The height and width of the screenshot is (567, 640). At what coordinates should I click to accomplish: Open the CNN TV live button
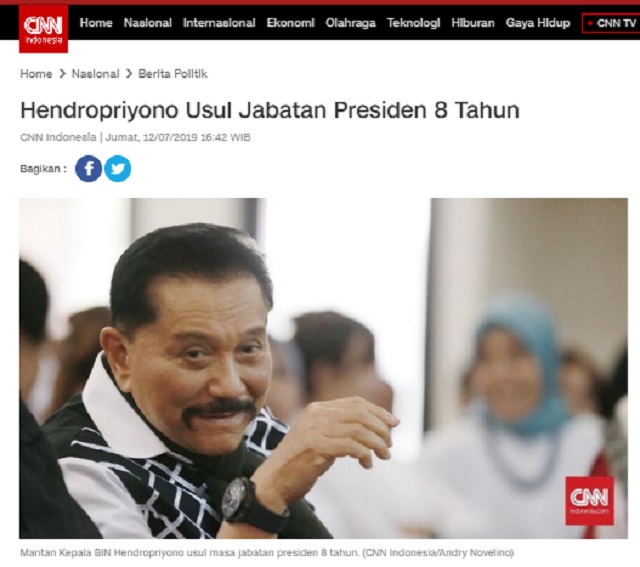(611, 23)
